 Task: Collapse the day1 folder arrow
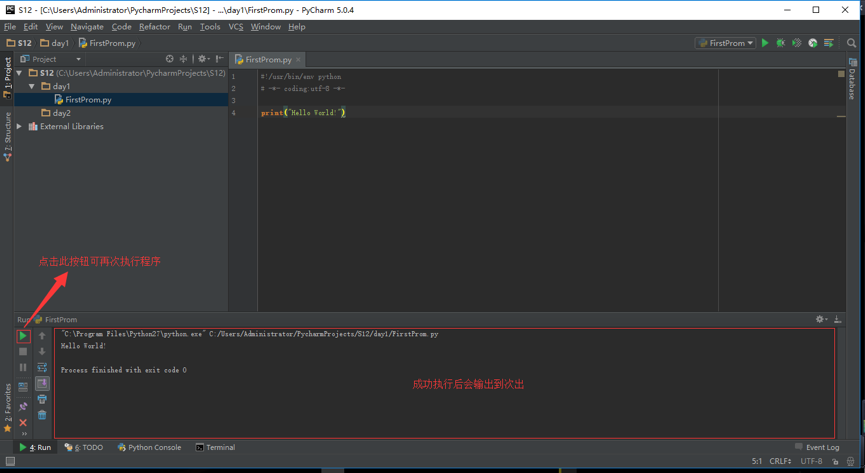click(x=32, y=86)
